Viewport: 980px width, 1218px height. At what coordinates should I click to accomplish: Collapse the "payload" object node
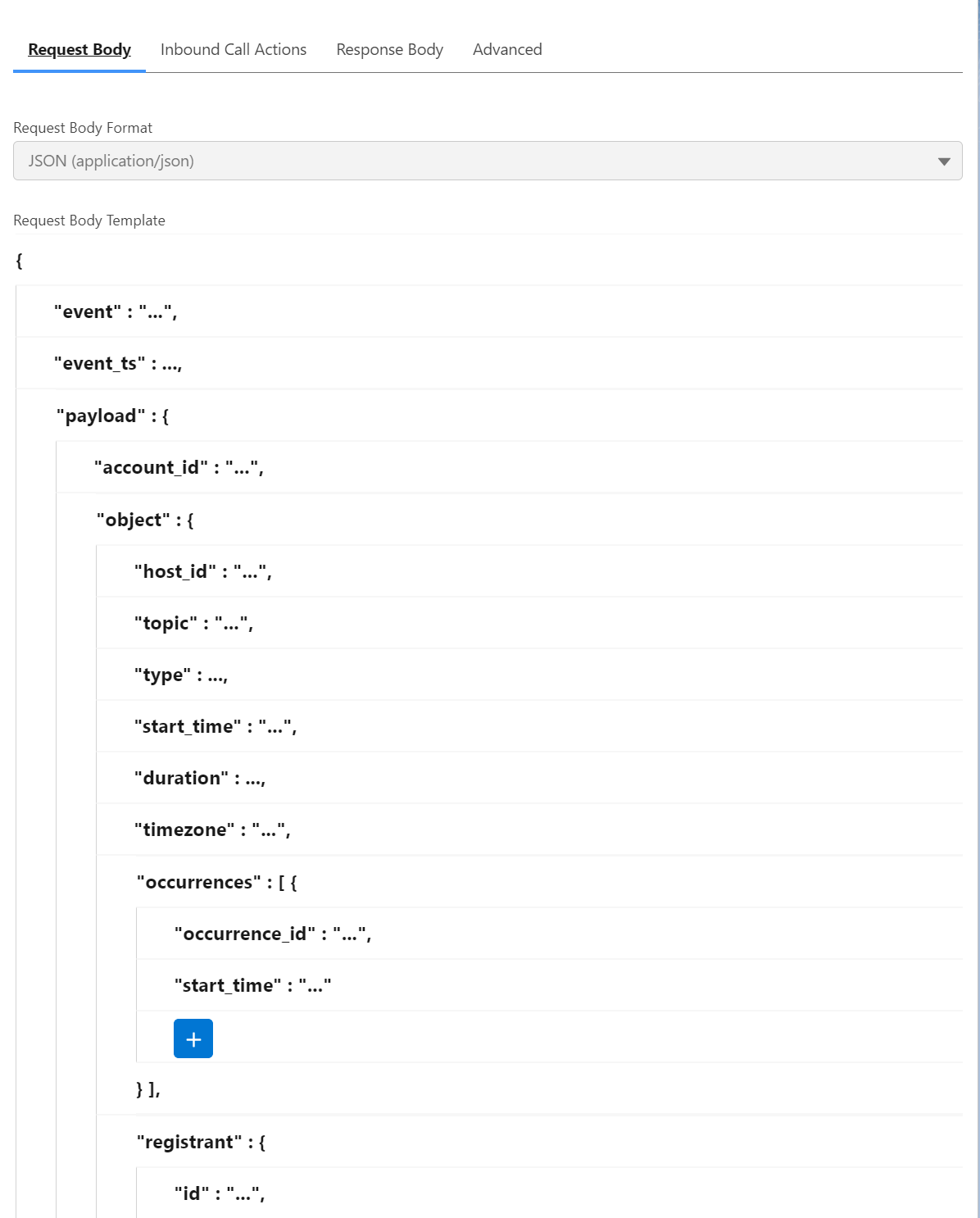[x=112, y=416]
